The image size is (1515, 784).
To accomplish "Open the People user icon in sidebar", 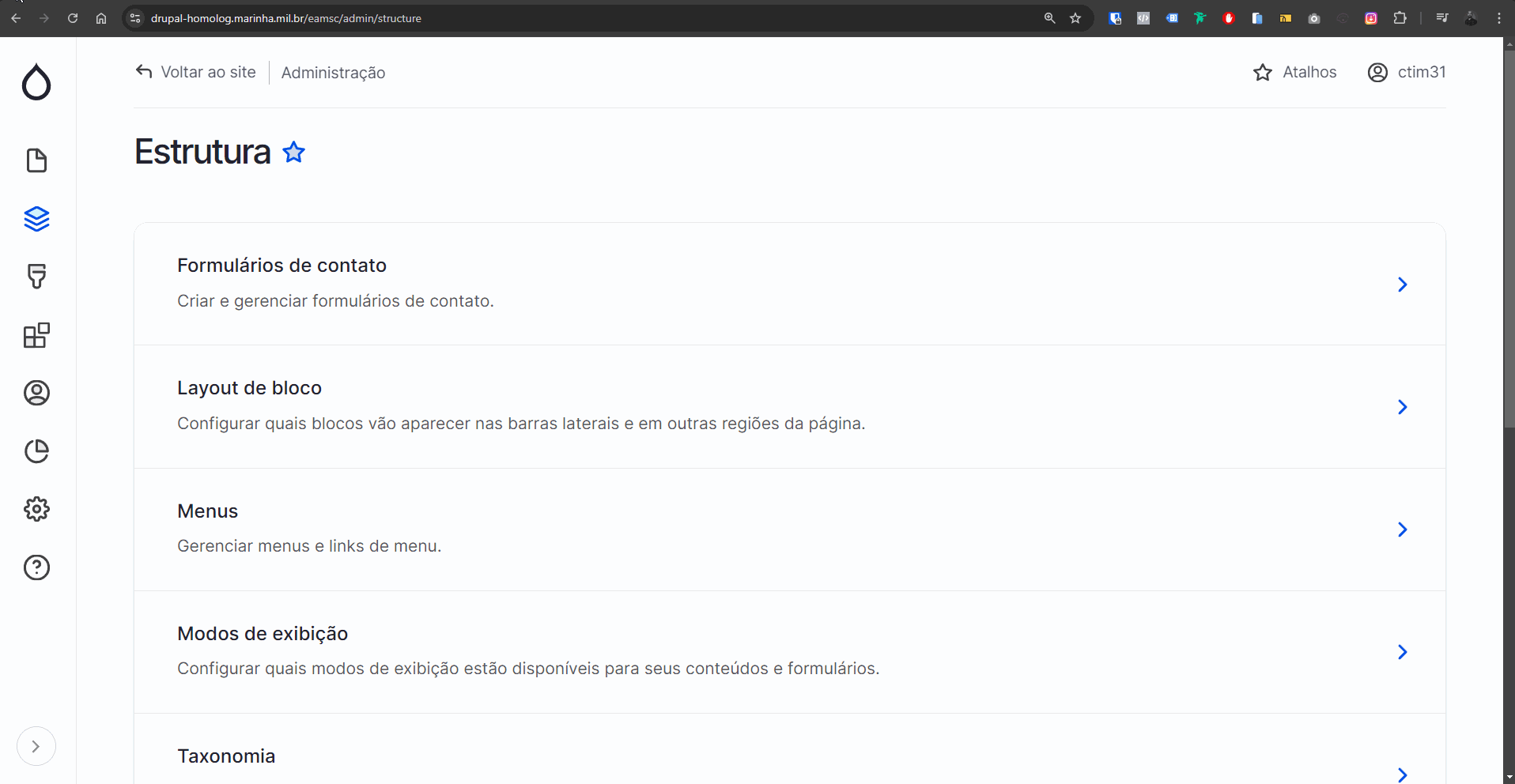I will [36, 393].
